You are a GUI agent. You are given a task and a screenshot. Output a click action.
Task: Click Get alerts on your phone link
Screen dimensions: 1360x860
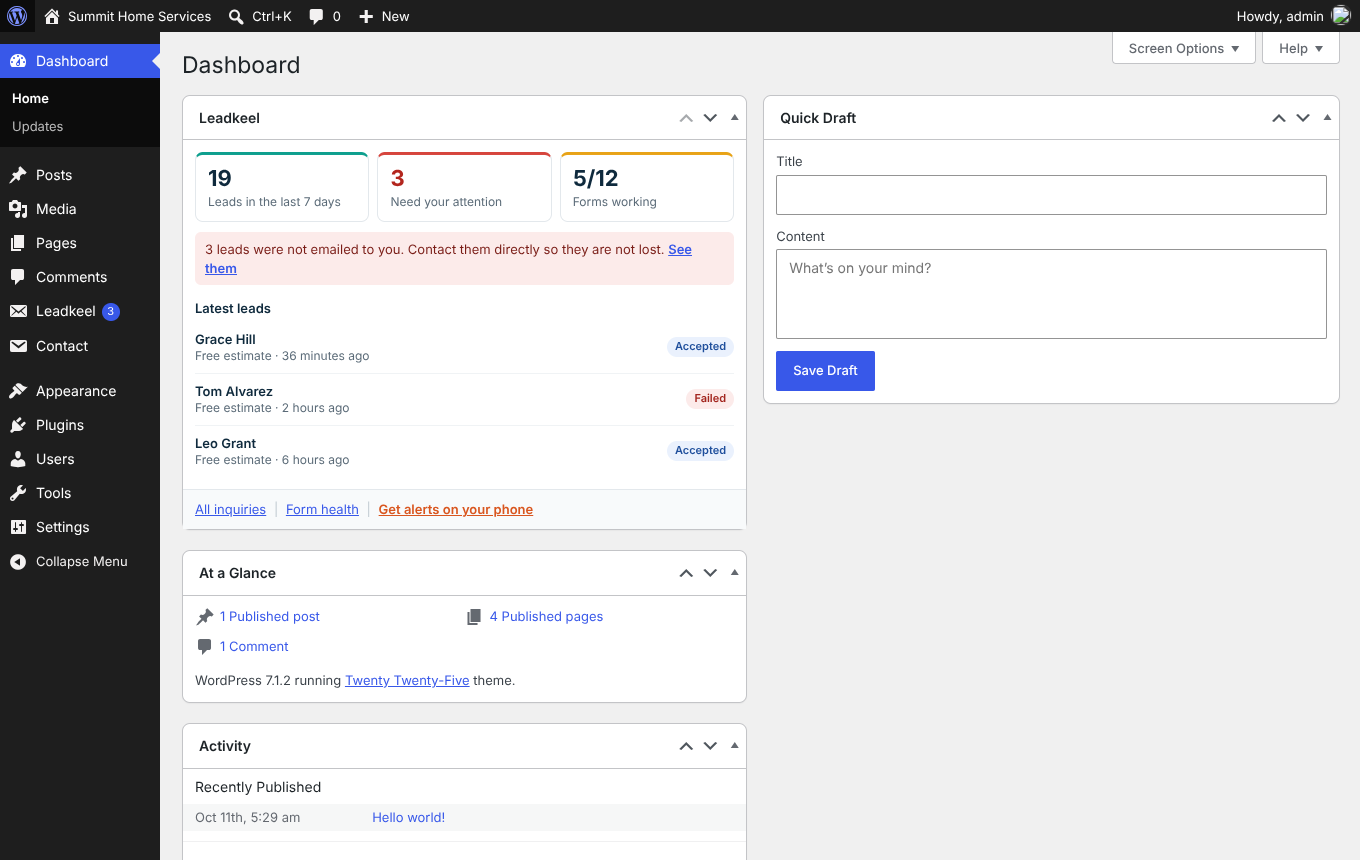point(455,510)
